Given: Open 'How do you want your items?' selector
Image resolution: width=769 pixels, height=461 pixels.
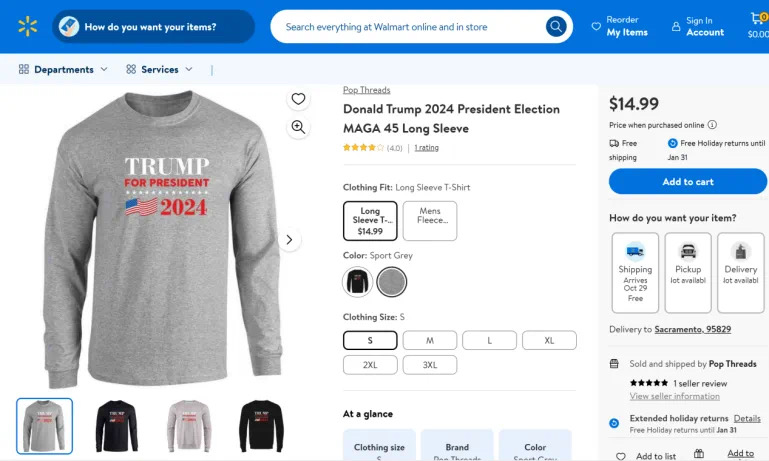Looking at the screenshot, I should [x=153, y=27].
